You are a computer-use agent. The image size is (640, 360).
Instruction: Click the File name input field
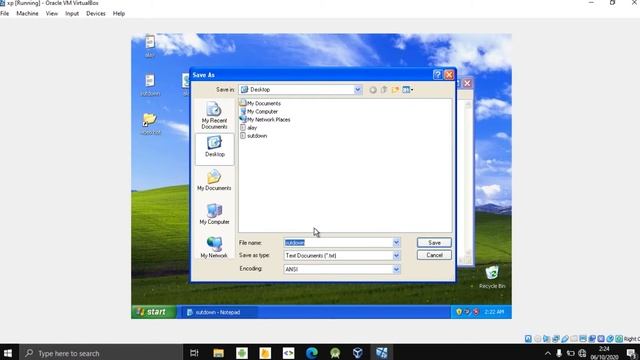click(x=338, y=243)
